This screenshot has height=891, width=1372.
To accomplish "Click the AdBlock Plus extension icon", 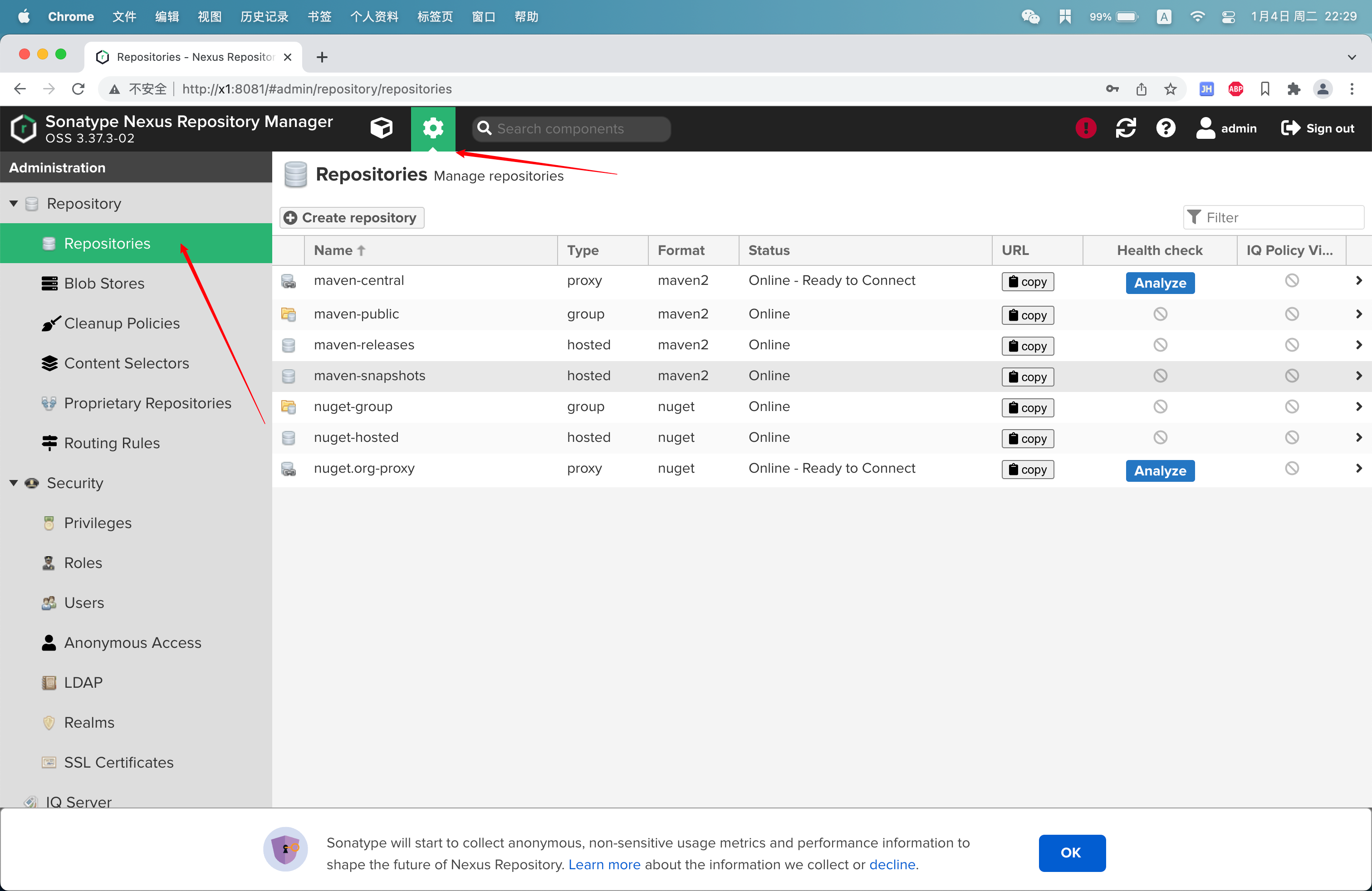I will tap(1235, 89).
